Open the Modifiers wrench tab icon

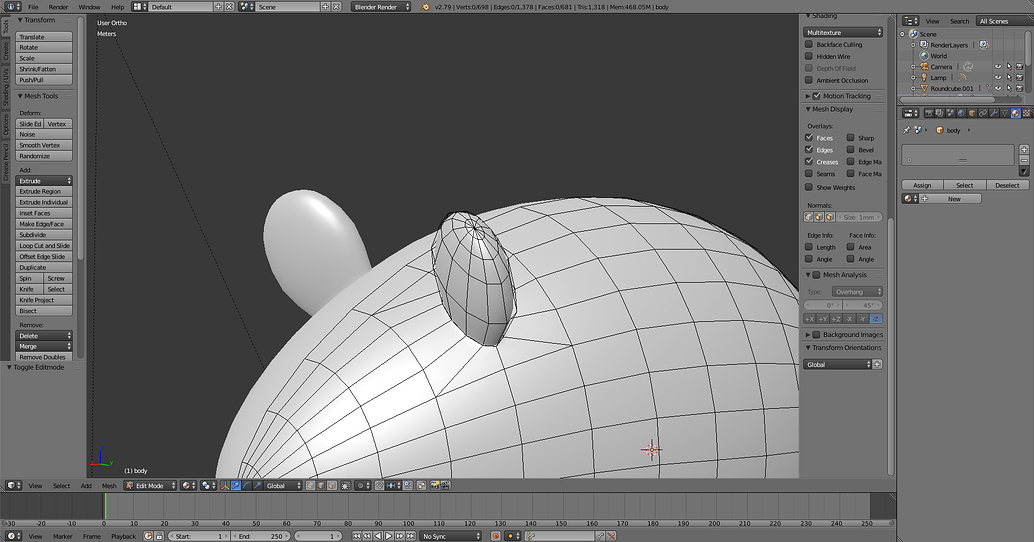[x=994, y=113]
